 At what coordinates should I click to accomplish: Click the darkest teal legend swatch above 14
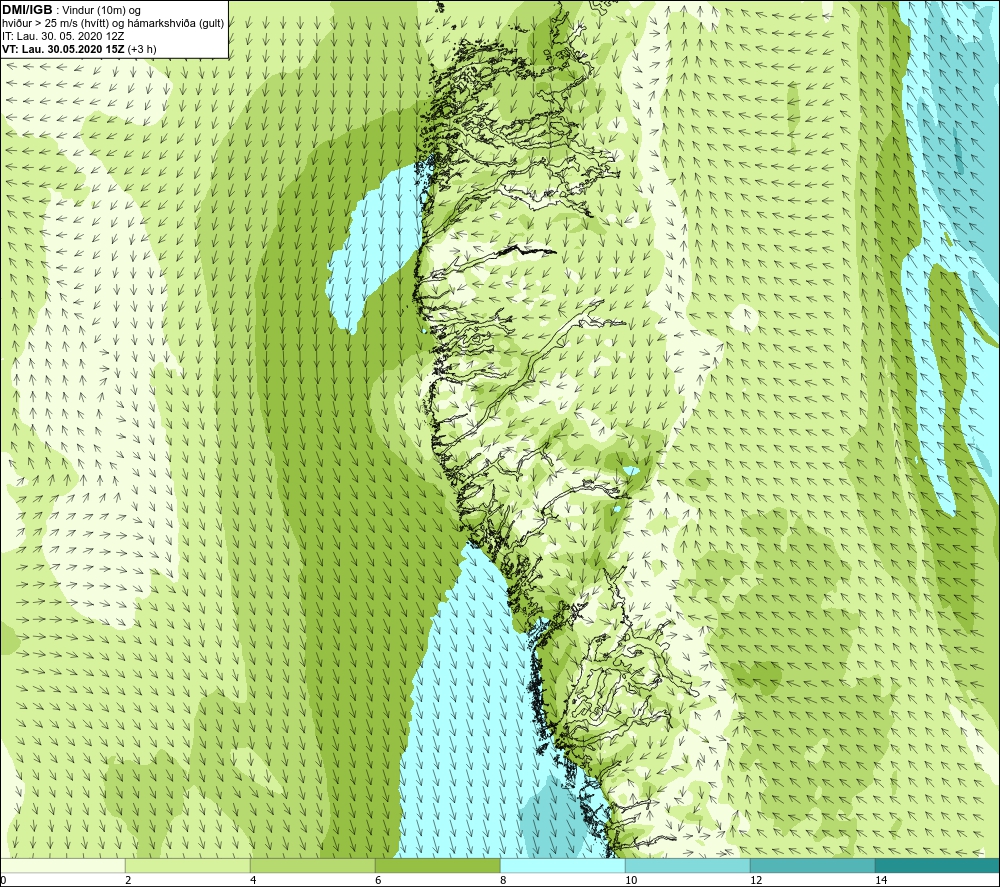(938, 865)
